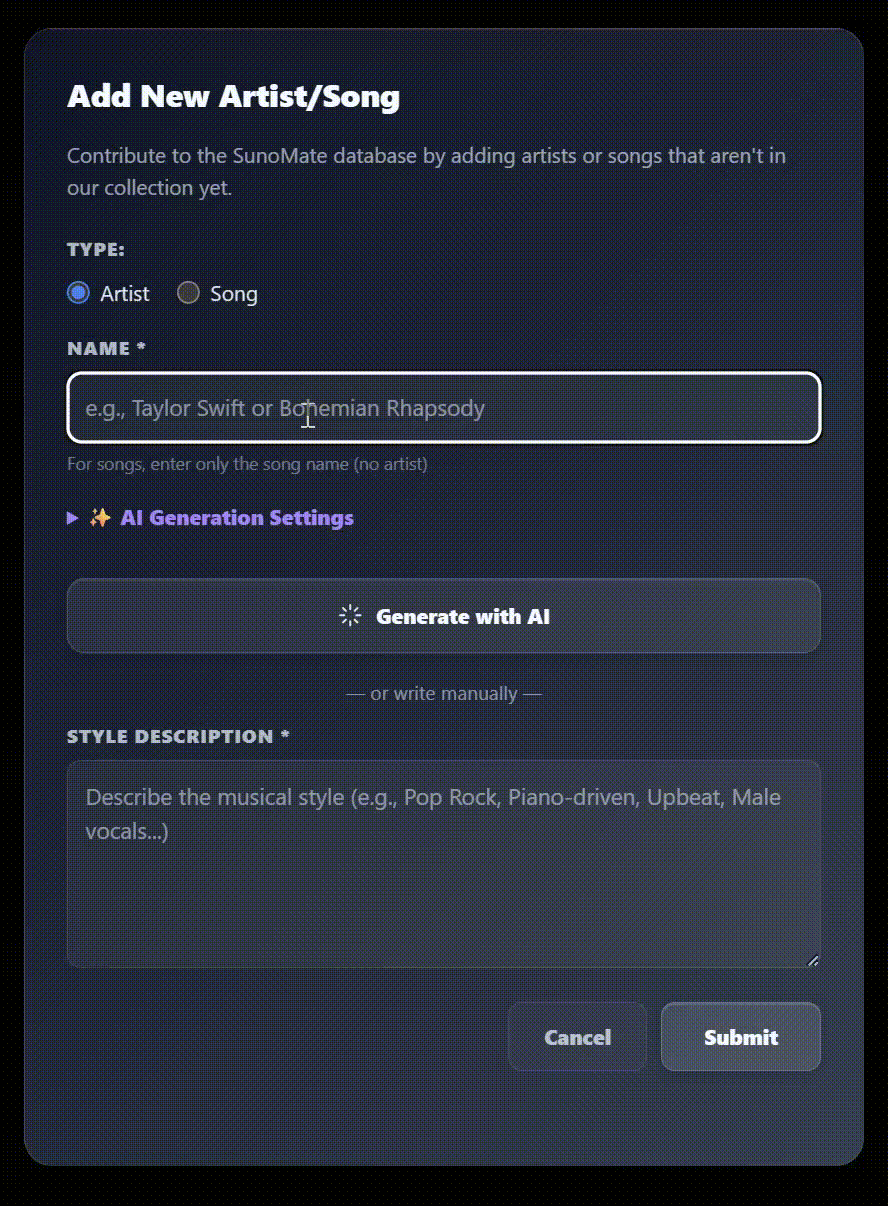Viewport: 888px width, 1206px height.
Task: Click the resize handle of the Style Description box
Action: [x=814, y=960]
